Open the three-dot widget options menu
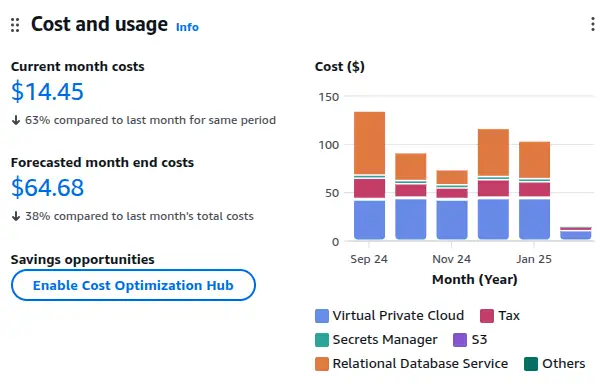This screenshot has width=608, height=384. [x=592, y=24]
